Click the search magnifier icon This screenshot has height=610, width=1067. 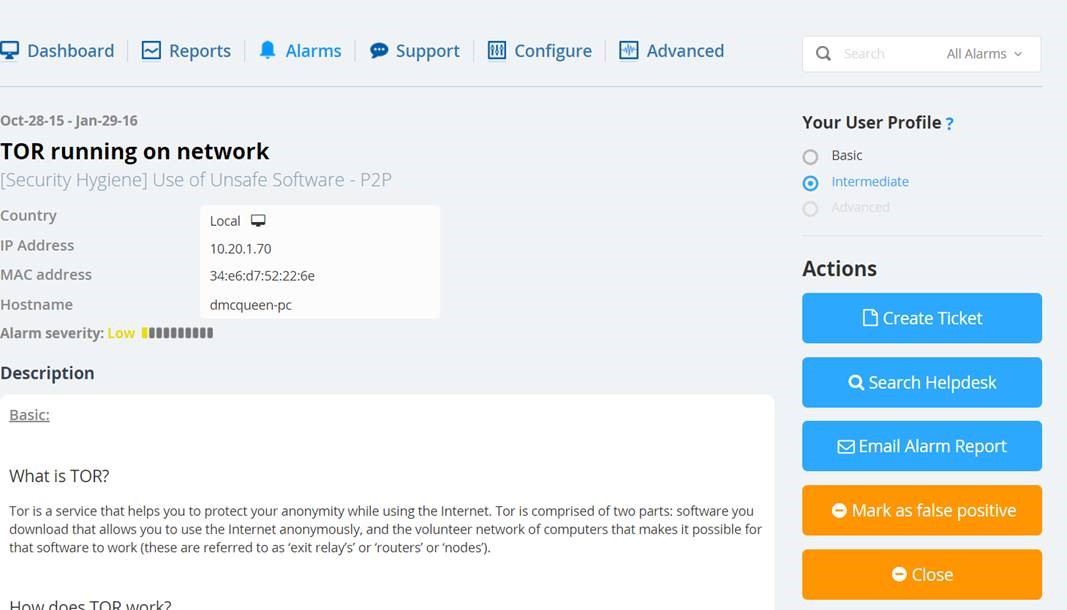[823, 54]
